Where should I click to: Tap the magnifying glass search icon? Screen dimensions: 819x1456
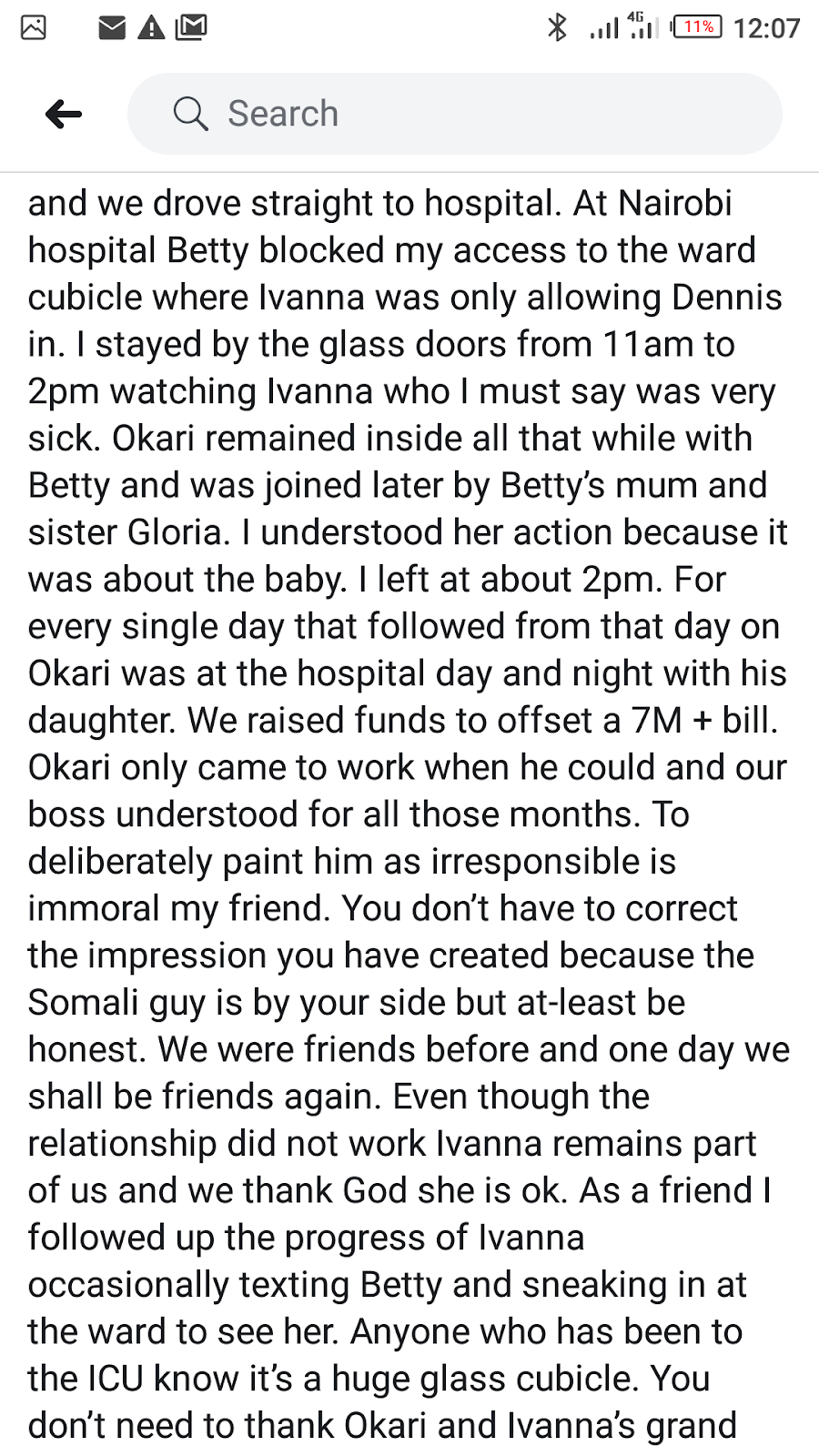(190, 114)
